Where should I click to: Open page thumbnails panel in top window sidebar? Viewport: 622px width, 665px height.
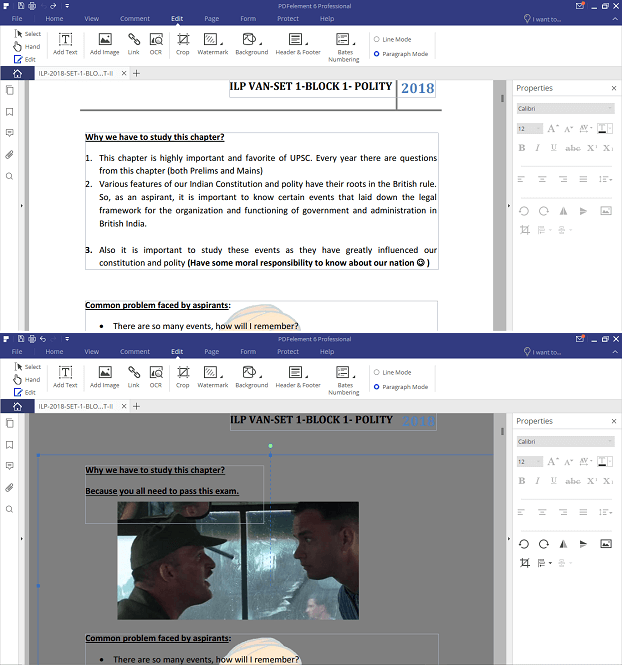tap(9, 90)
